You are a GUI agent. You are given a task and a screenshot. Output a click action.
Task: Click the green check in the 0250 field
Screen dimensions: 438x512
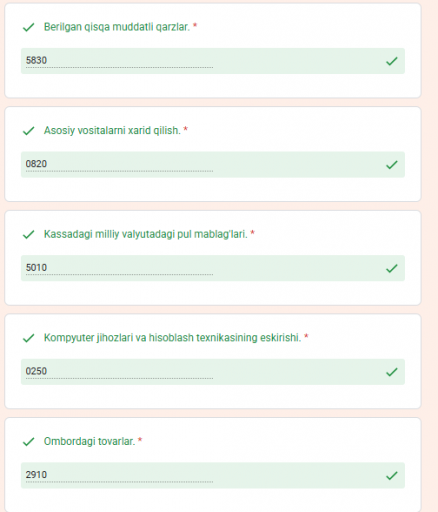(x=392, y=372)
